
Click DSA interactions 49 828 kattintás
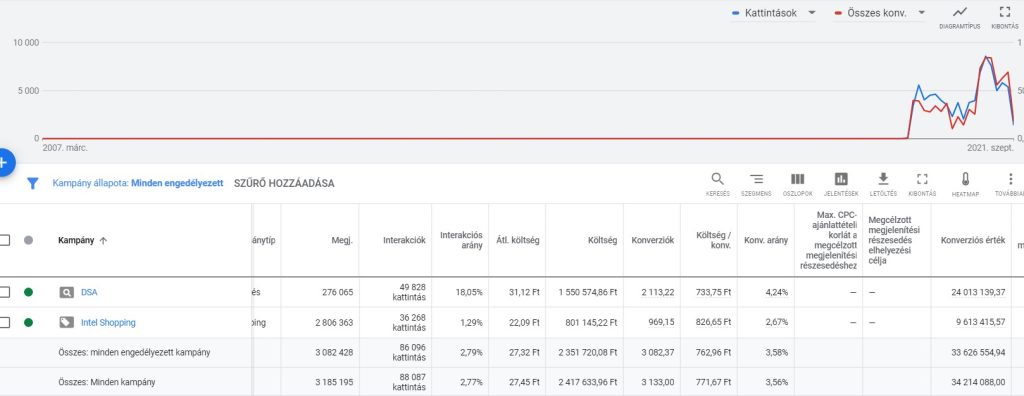(409, 292)
